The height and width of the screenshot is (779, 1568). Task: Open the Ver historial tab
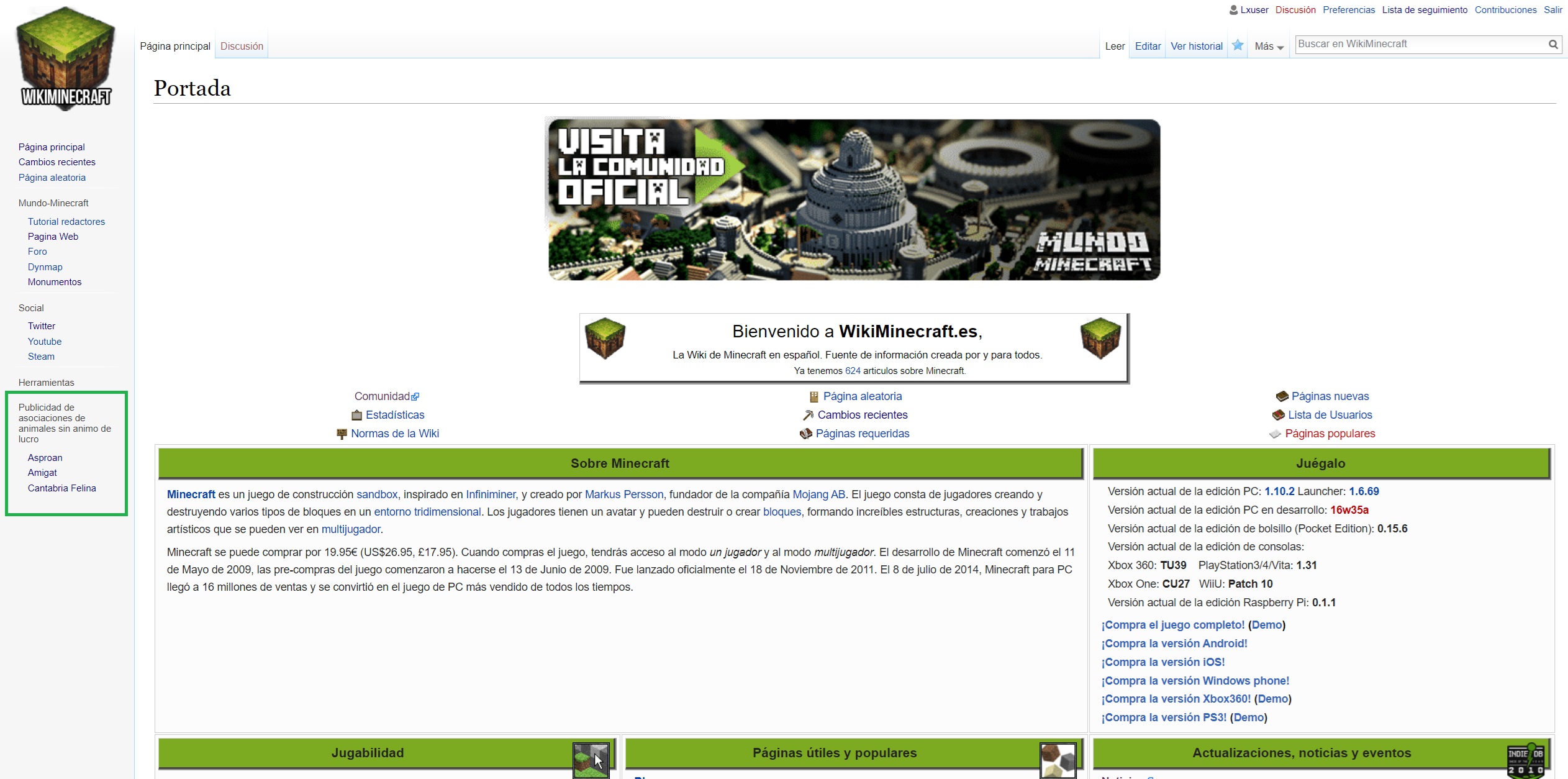[x=1196, y=46]
